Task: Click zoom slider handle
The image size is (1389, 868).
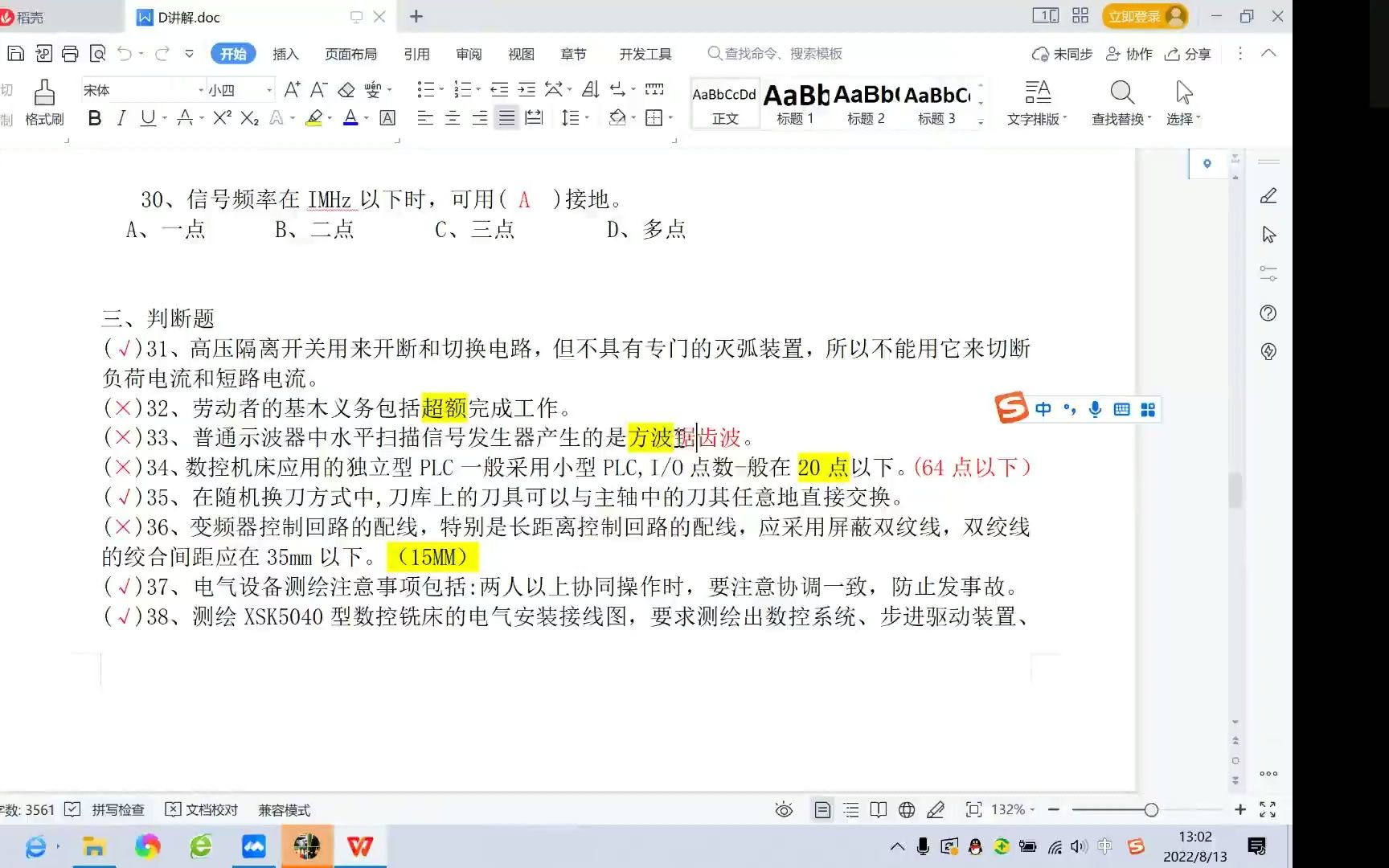Action: [1151, 809]
